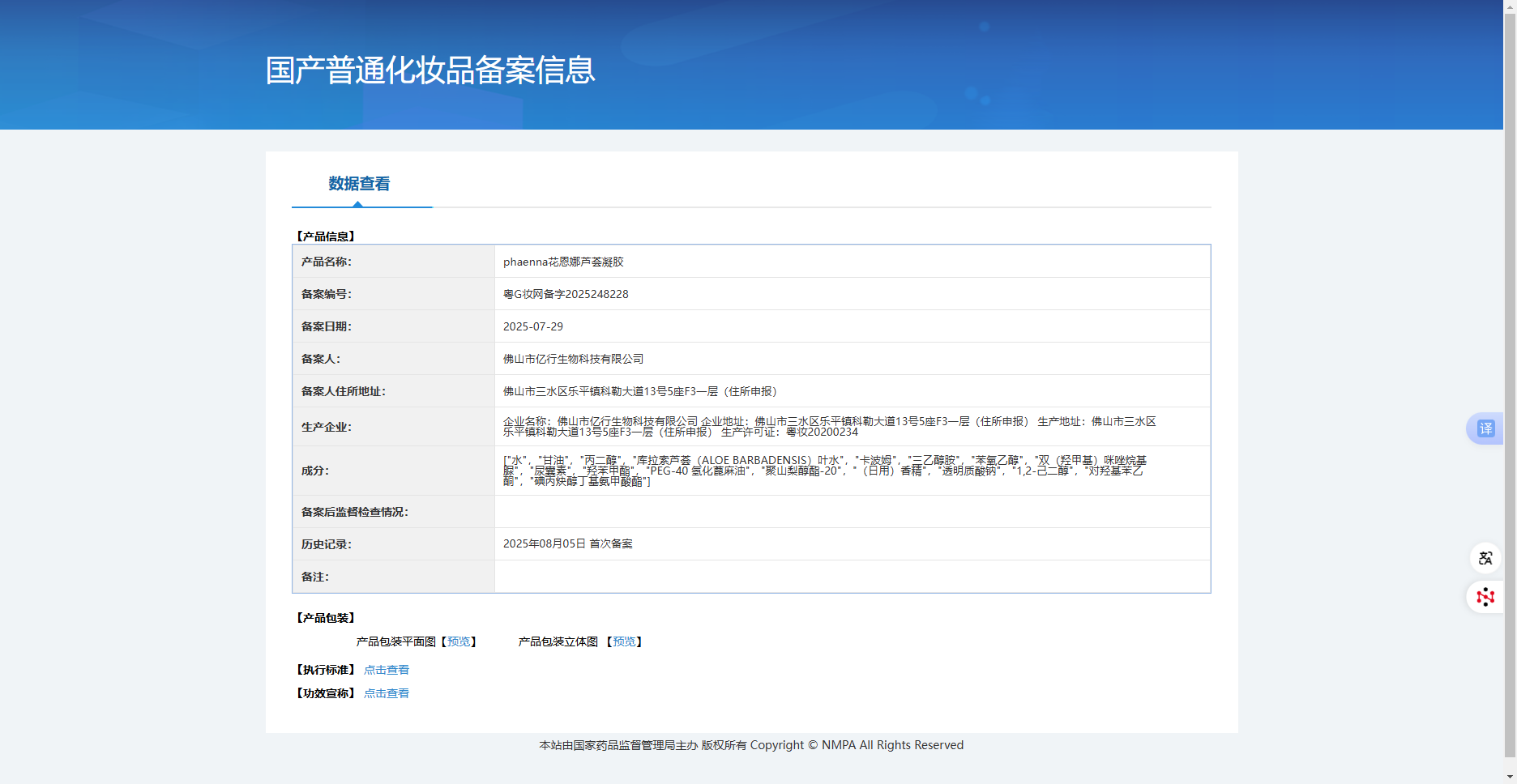1517x784 pixels.
Task: Preview the 产品包装平面图 packaging image
Action: (x=459, y=641)
